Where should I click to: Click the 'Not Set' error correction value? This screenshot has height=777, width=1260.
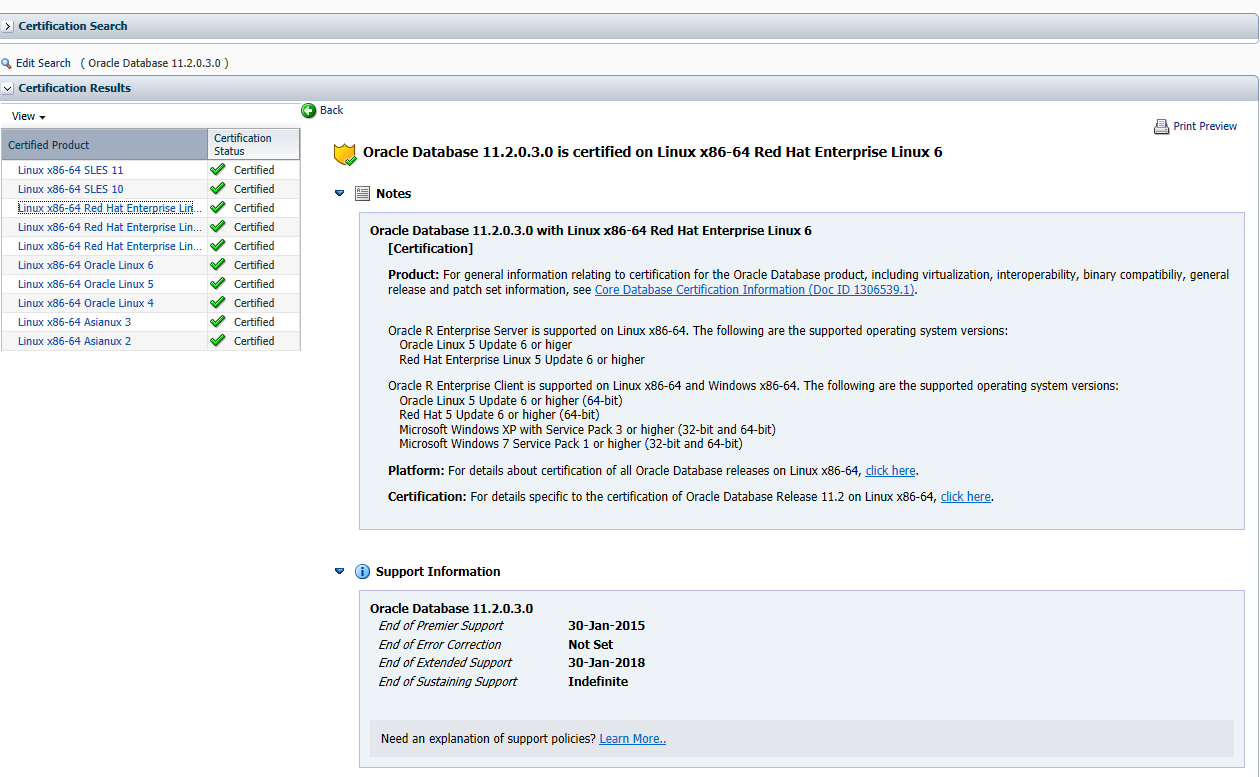[x=591, y=645]
